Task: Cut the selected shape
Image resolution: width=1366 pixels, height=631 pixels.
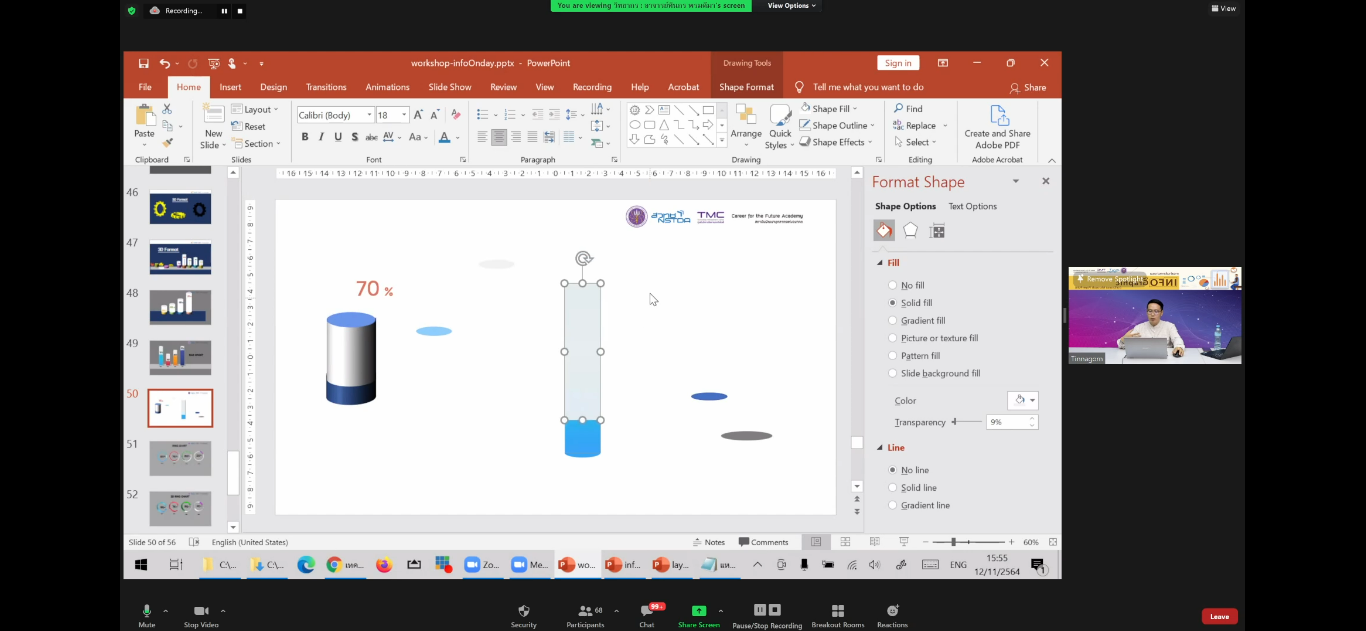Action: (x=167, y=109)
